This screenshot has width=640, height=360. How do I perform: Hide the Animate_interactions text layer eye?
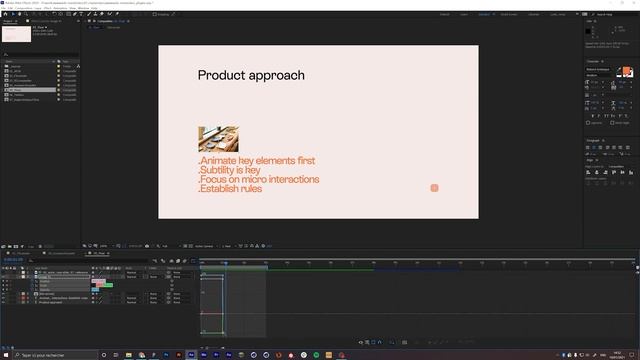(3, 298)
